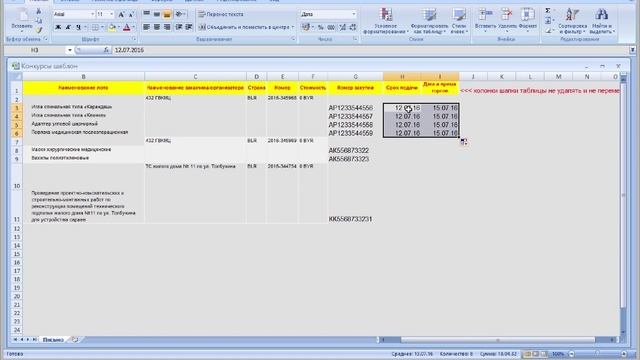Screen dimensions: 640x360
Task: Click cell with KK5568733231
Action: click(355, 207)
